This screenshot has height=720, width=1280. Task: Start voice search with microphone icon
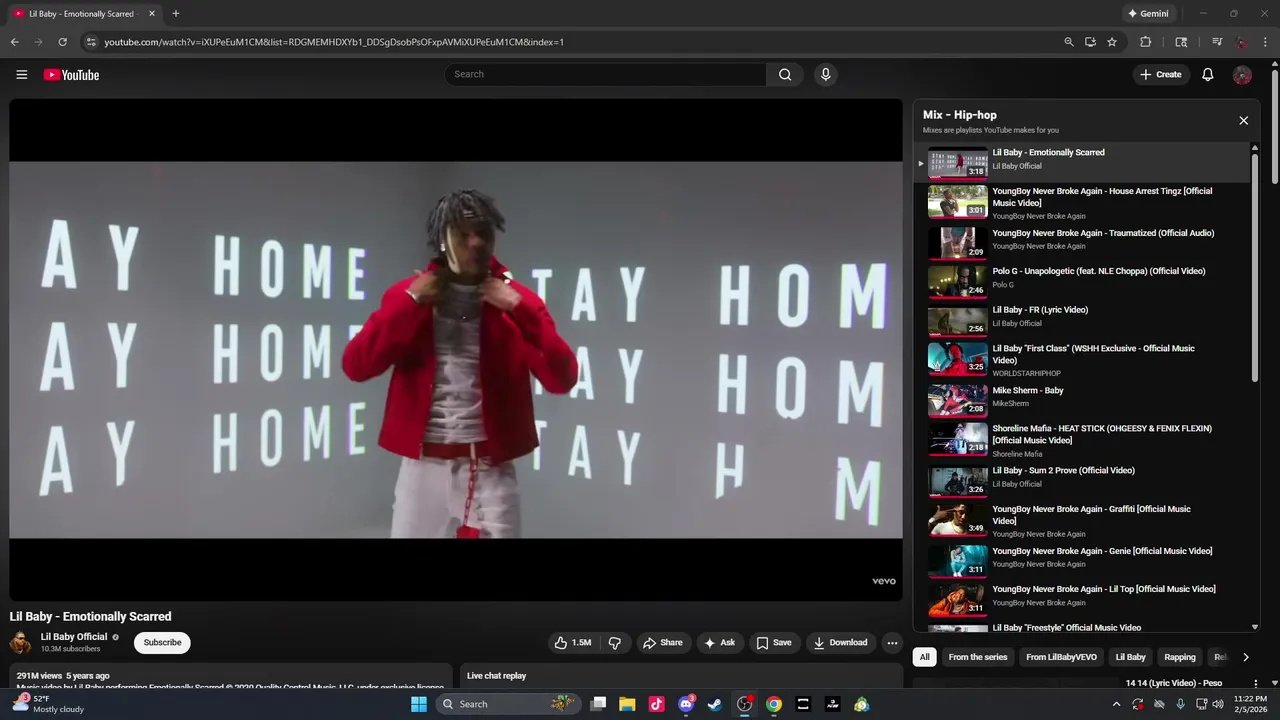pyautogui.click(x=825, y=74)
